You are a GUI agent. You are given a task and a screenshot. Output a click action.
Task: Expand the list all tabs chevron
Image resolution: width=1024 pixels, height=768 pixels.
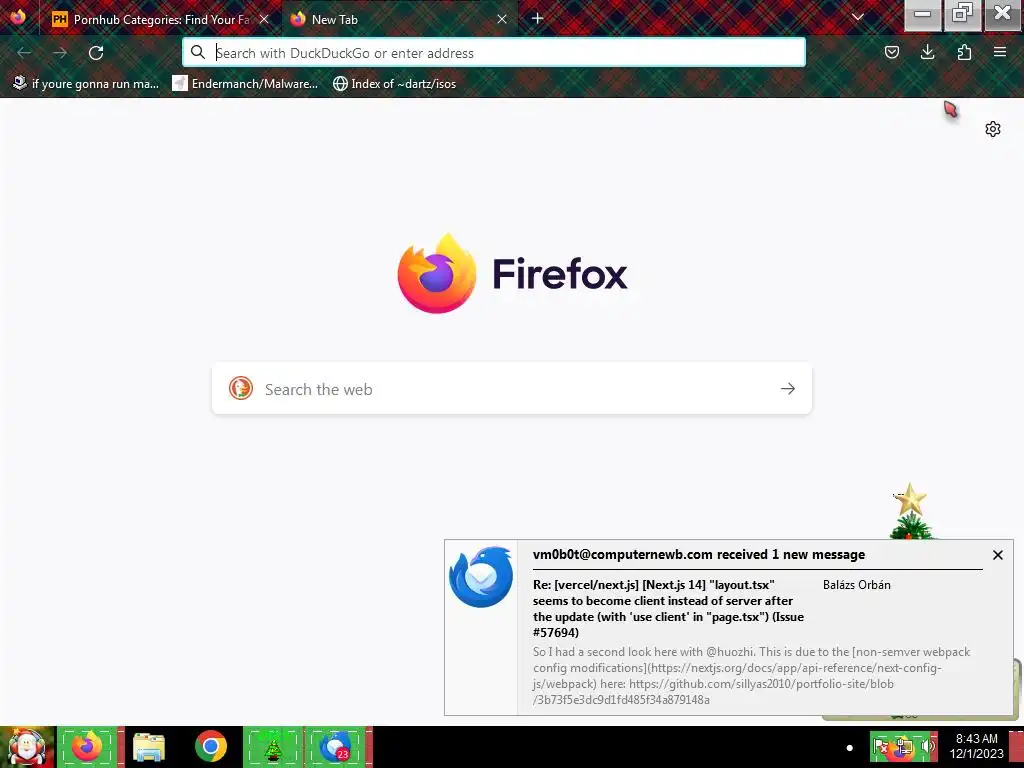click(858, 18)
